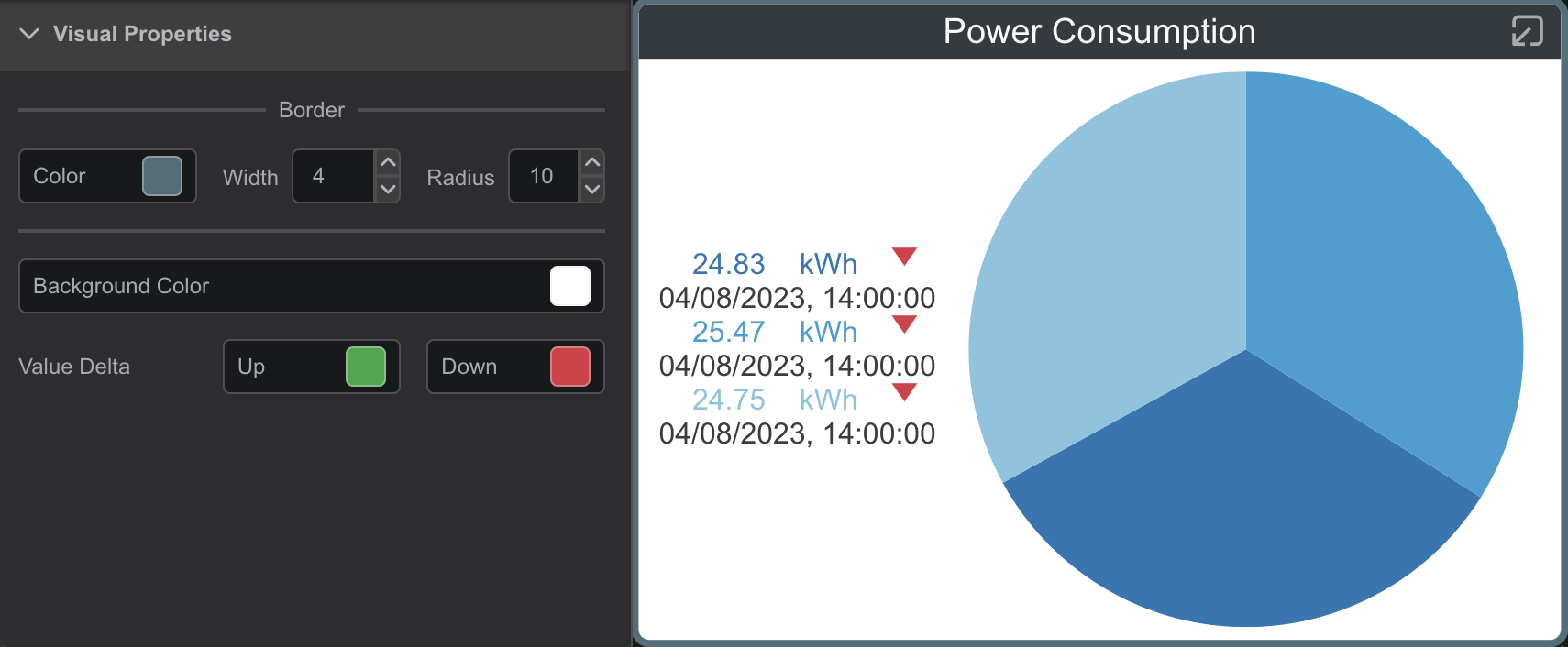Decrease border Width with down arrow
Image resolution: width=1568 pixels, height=647 pixels.
tap(388, 189)
